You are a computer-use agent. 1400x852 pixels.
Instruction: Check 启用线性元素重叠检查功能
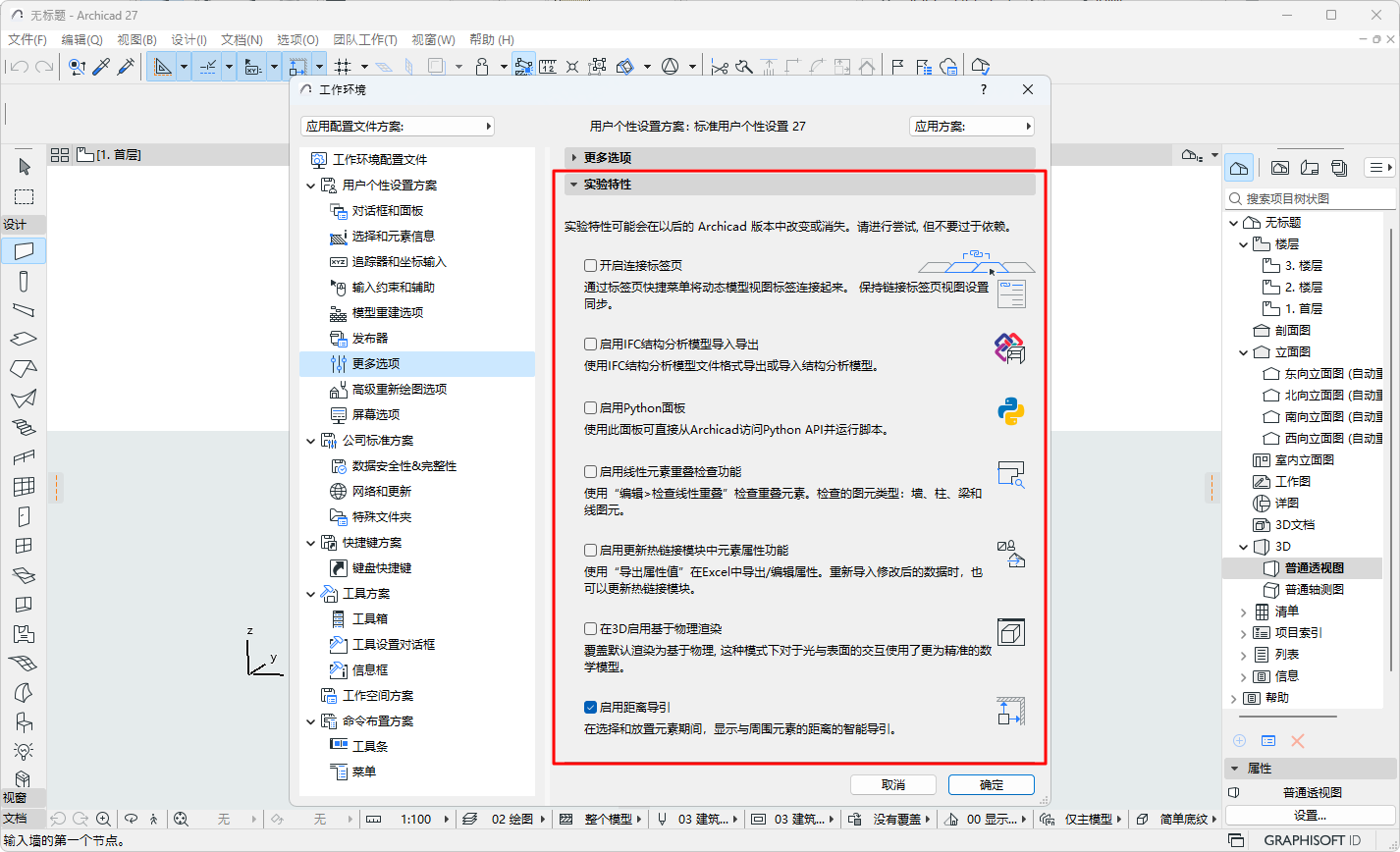click(x=590, y=472)
